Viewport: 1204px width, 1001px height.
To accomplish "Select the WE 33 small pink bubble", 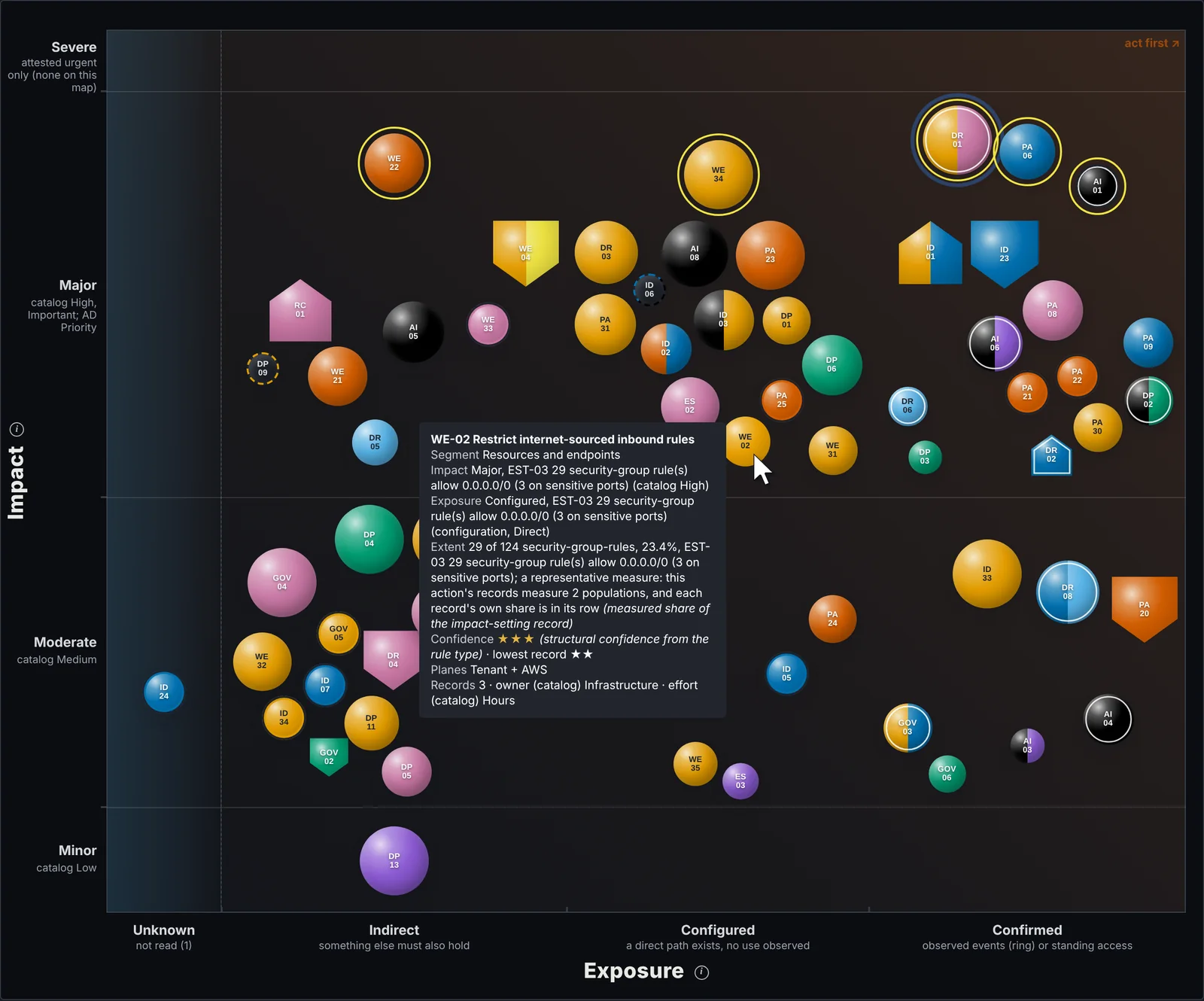I will click(x=488, y=324).
